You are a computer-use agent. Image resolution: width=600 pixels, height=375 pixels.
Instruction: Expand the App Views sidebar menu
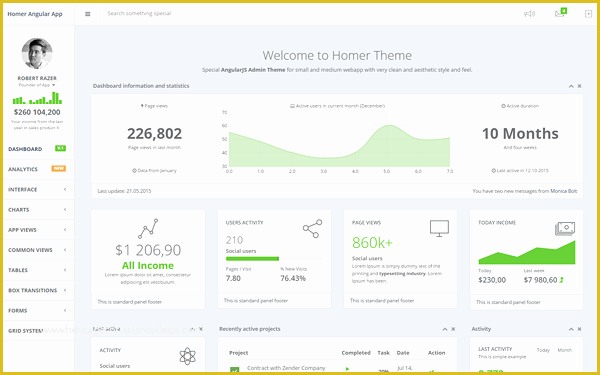point(37,230)
